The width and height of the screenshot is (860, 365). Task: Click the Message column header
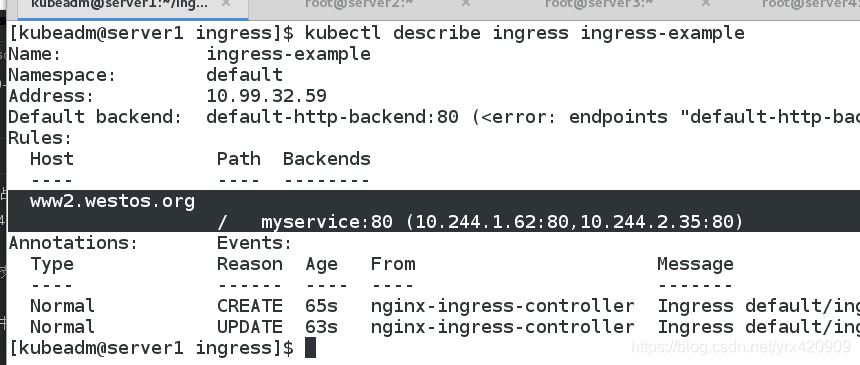tap(695, 264)
